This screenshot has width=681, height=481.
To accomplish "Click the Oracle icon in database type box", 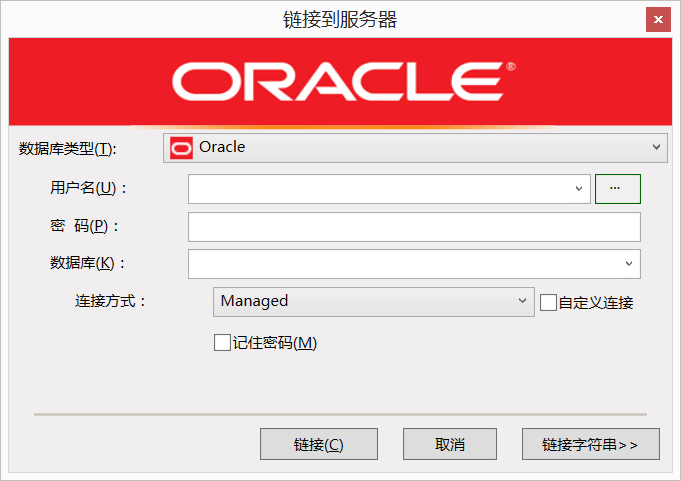I will (181, 148).
